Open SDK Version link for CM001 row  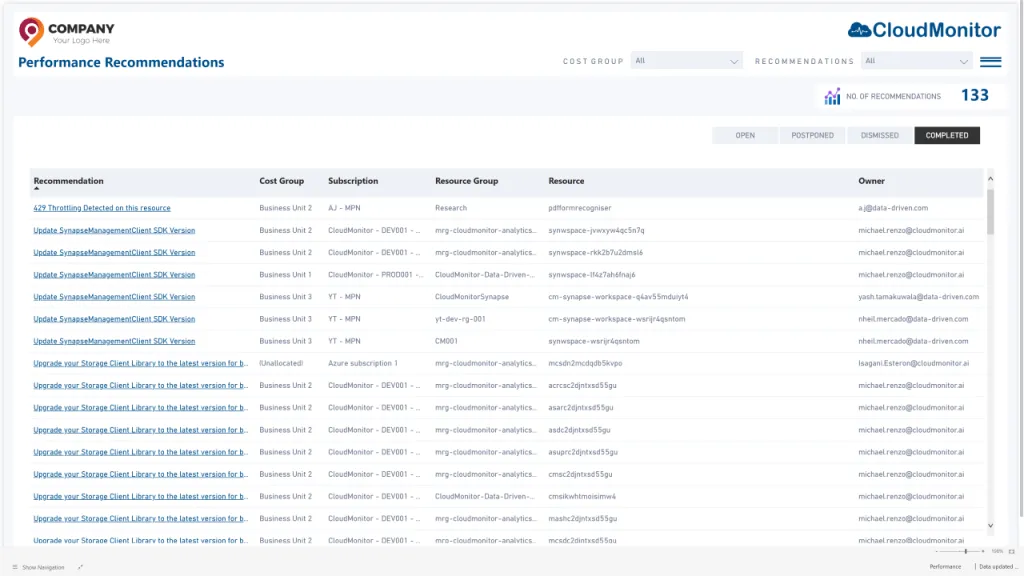[114, 341]
